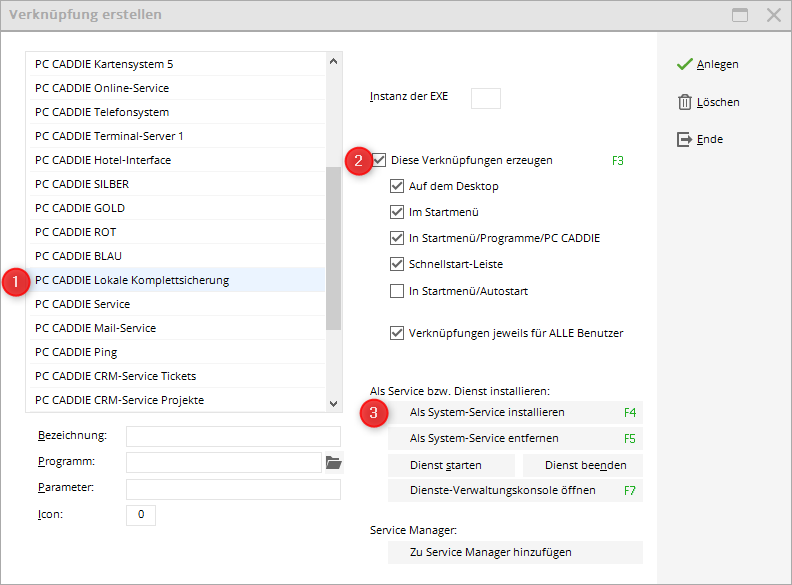This screenshot has height=585, width=792.
Task: Click the green checkmark Anlegen icon
Action: pos(684,64)
